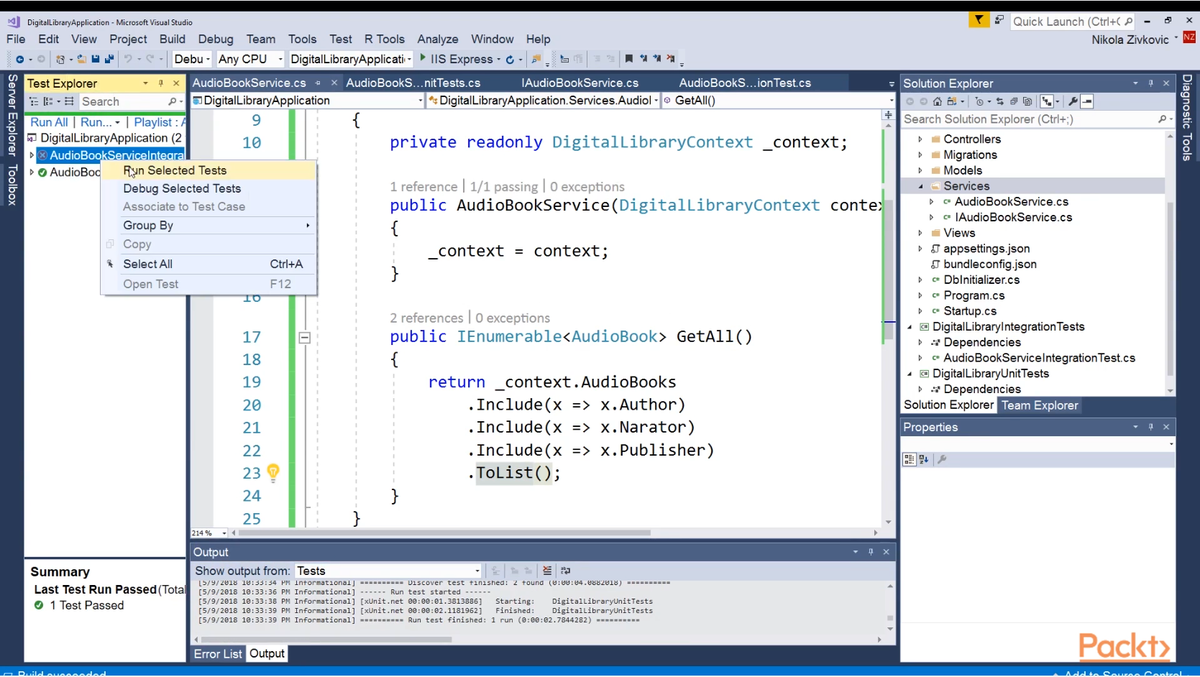
Task: Click the Navigate Backward toolbar icon
Action: click(x=20, y=59)
